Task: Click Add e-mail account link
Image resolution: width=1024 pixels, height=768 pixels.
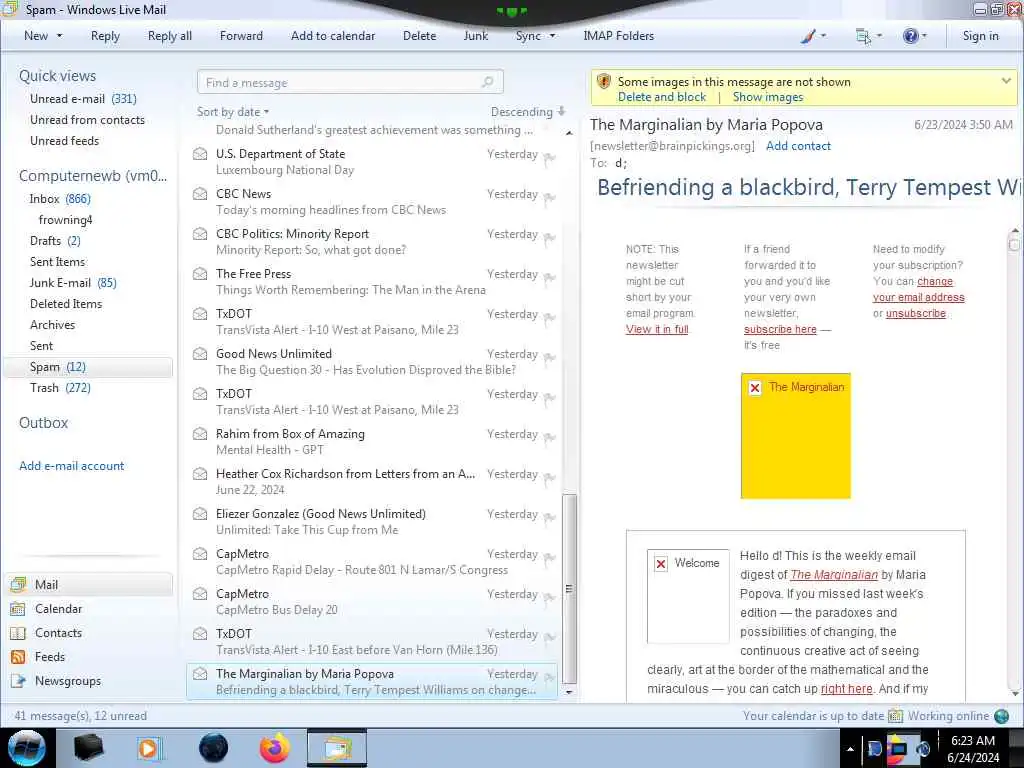Action: (x=71, y=466)
